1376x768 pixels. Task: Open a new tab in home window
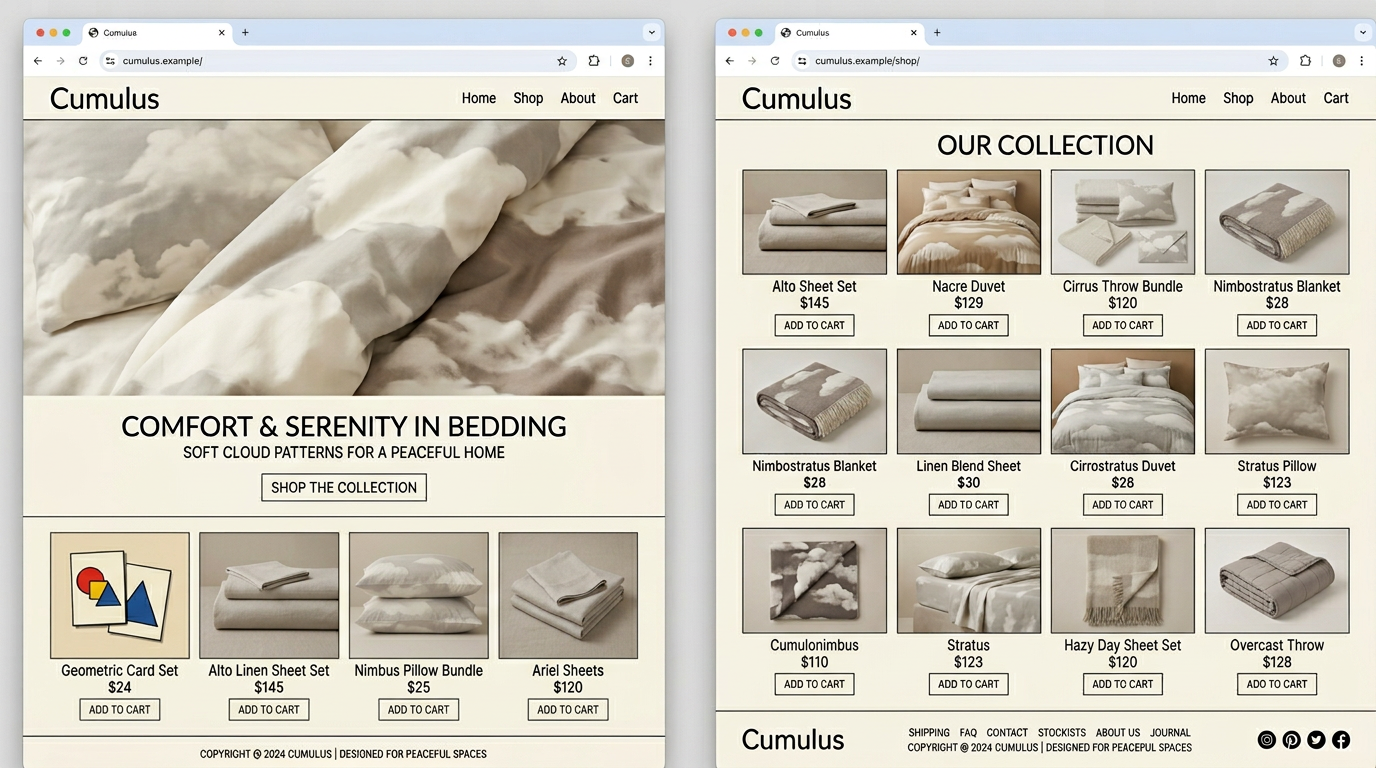point(245,33)
